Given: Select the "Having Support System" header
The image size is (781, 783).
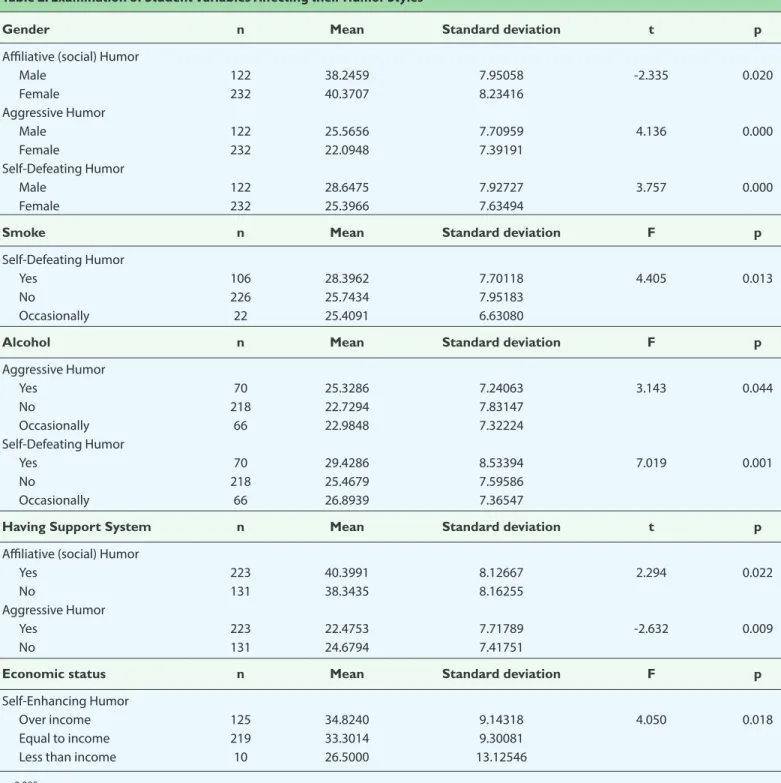Looking at the screenshot, I should click(76, 527).
